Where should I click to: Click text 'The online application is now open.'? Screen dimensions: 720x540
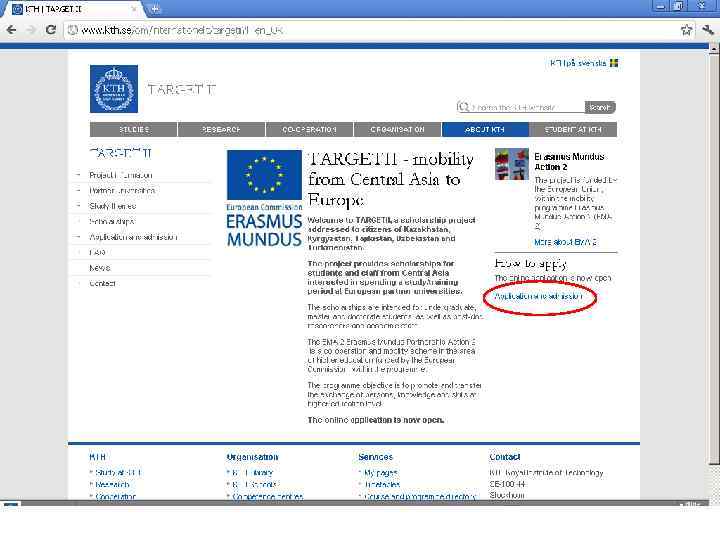(376, 420)
